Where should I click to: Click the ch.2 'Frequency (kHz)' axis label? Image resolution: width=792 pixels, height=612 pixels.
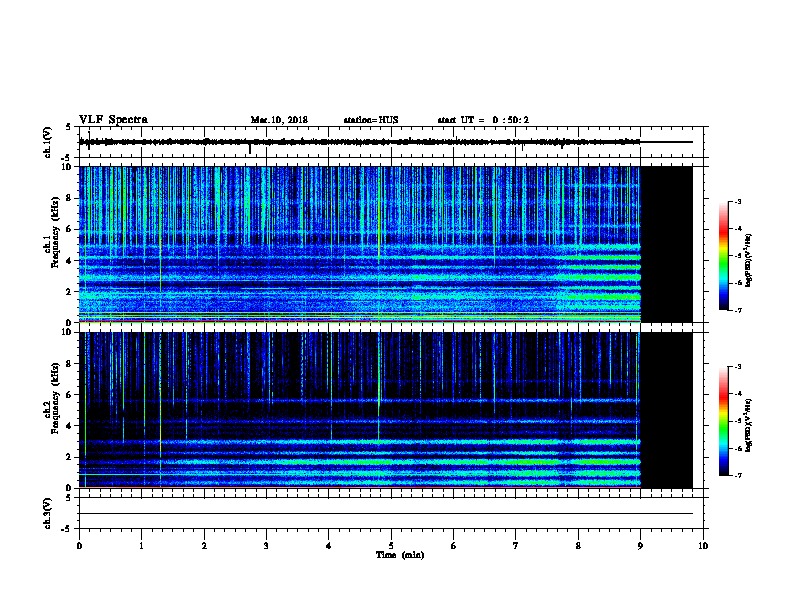tap(55, 398)
